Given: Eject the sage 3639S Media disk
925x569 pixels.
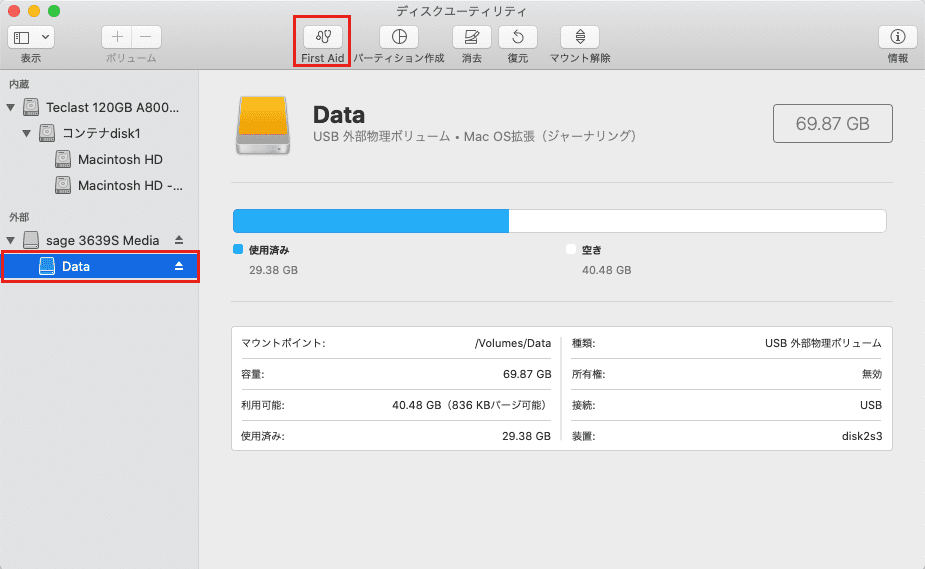Looking at the screenshot, I should point(179,240).
